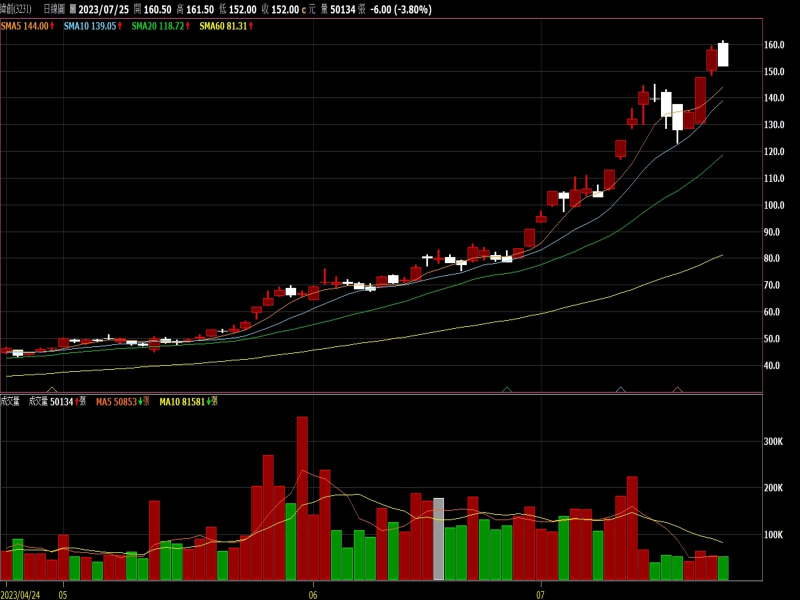Select the yellow SMA60 81.31 legend
Screen dimensions: 800x600
point(222,25)
